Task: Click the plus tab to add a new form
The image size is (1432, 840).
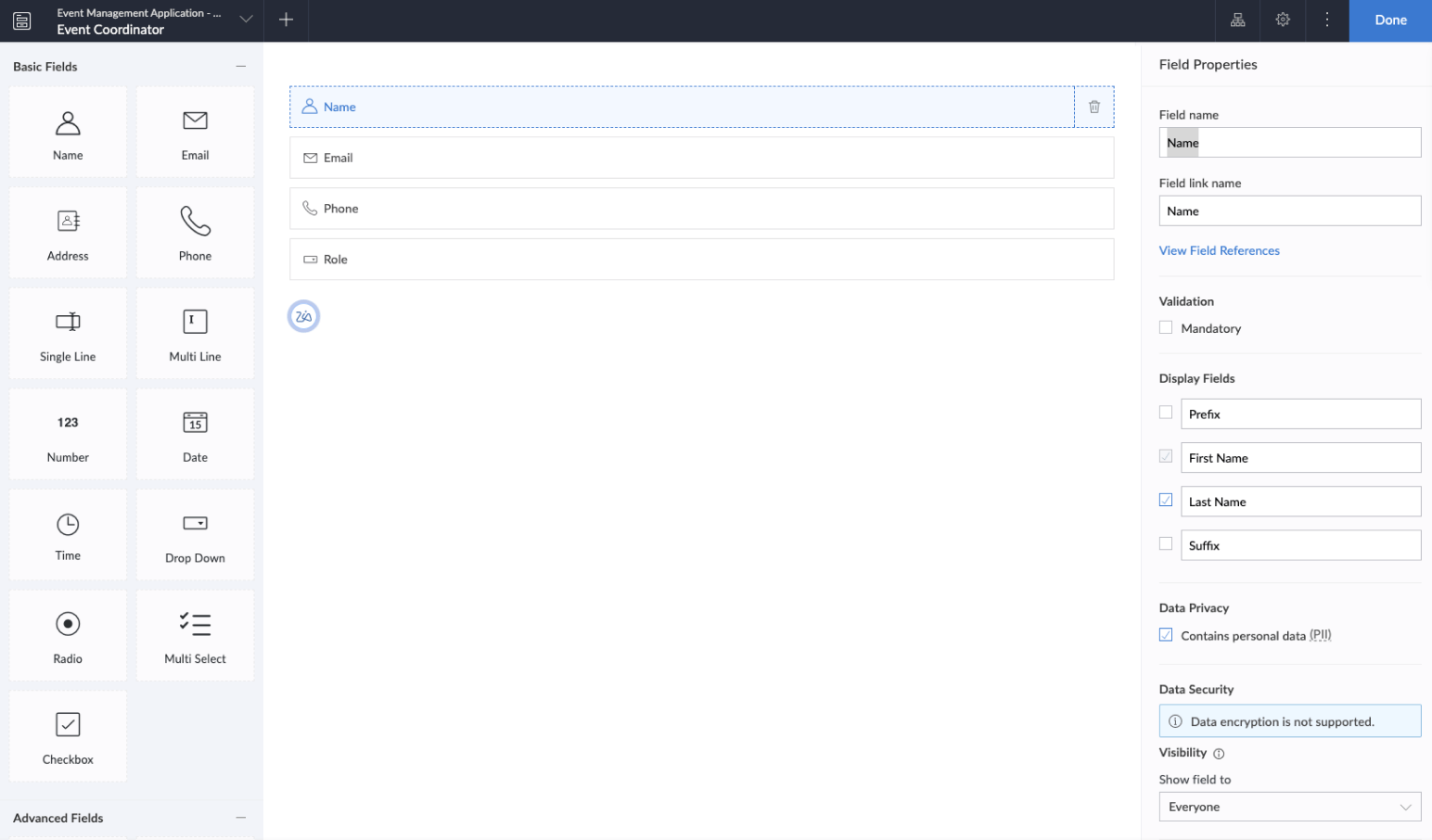Action: pyautogui.click(x=286, y=19)
